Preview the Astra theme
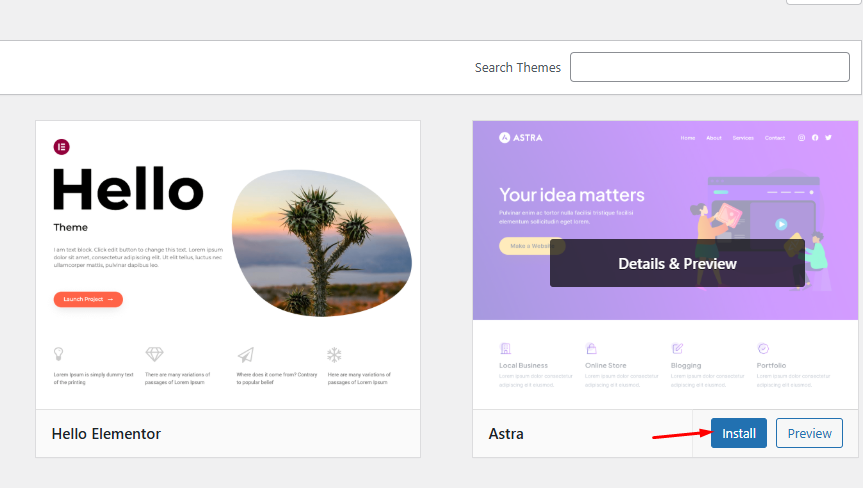Screen dimensions: 863x488 [809, 433]
